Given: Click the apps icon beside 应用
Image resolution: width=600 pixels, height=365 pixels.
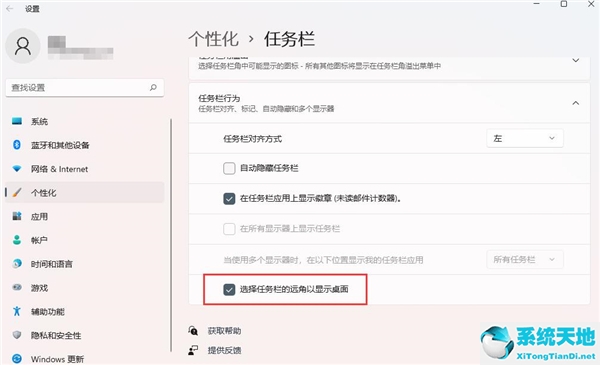Looking at the screenshot, I should pyautogui.click(x=17, y=216).
